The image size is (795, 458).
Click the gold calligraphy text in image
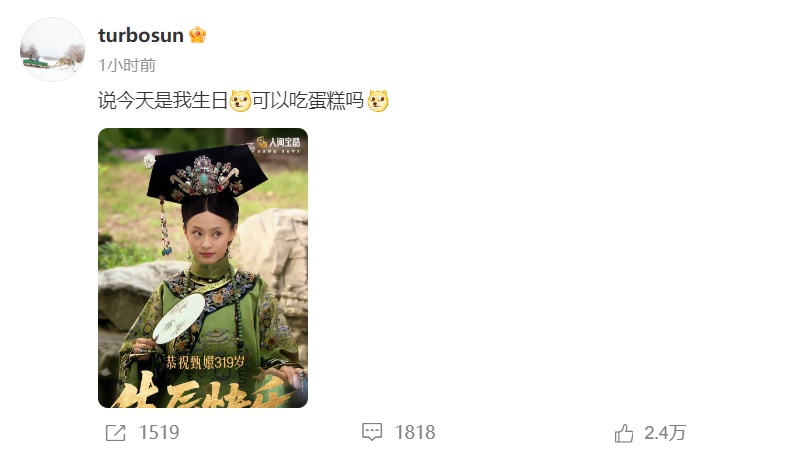click(203, 392)
